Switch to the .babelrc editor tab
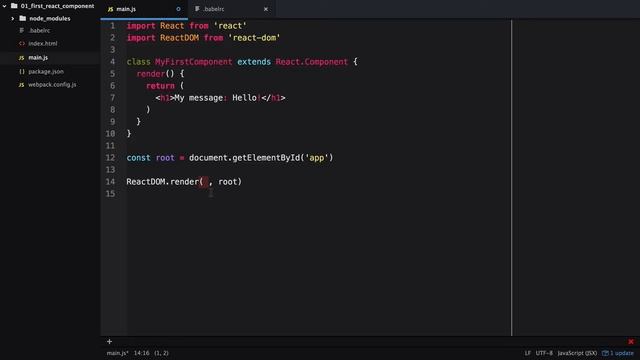640x360 pixels. point(231,9)
